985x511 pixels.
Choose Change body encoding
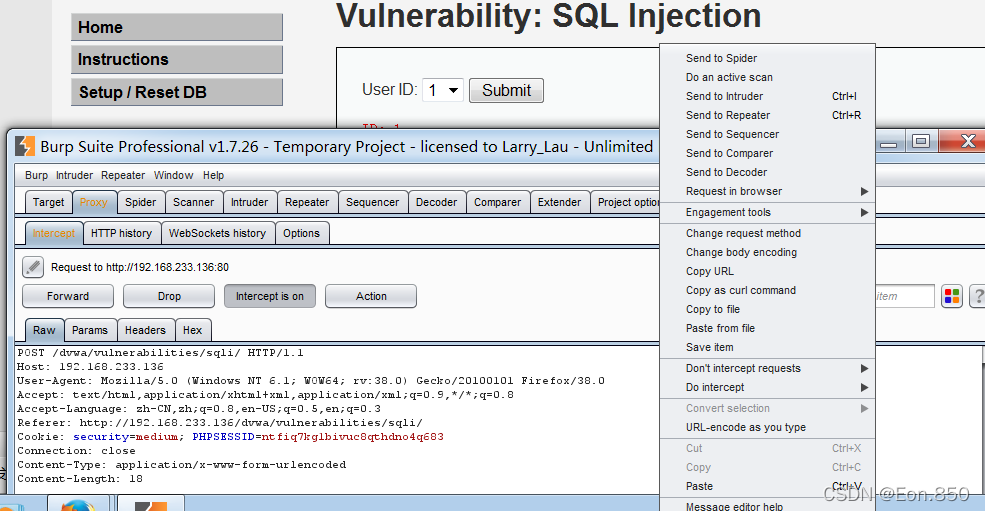coord(767,252)
